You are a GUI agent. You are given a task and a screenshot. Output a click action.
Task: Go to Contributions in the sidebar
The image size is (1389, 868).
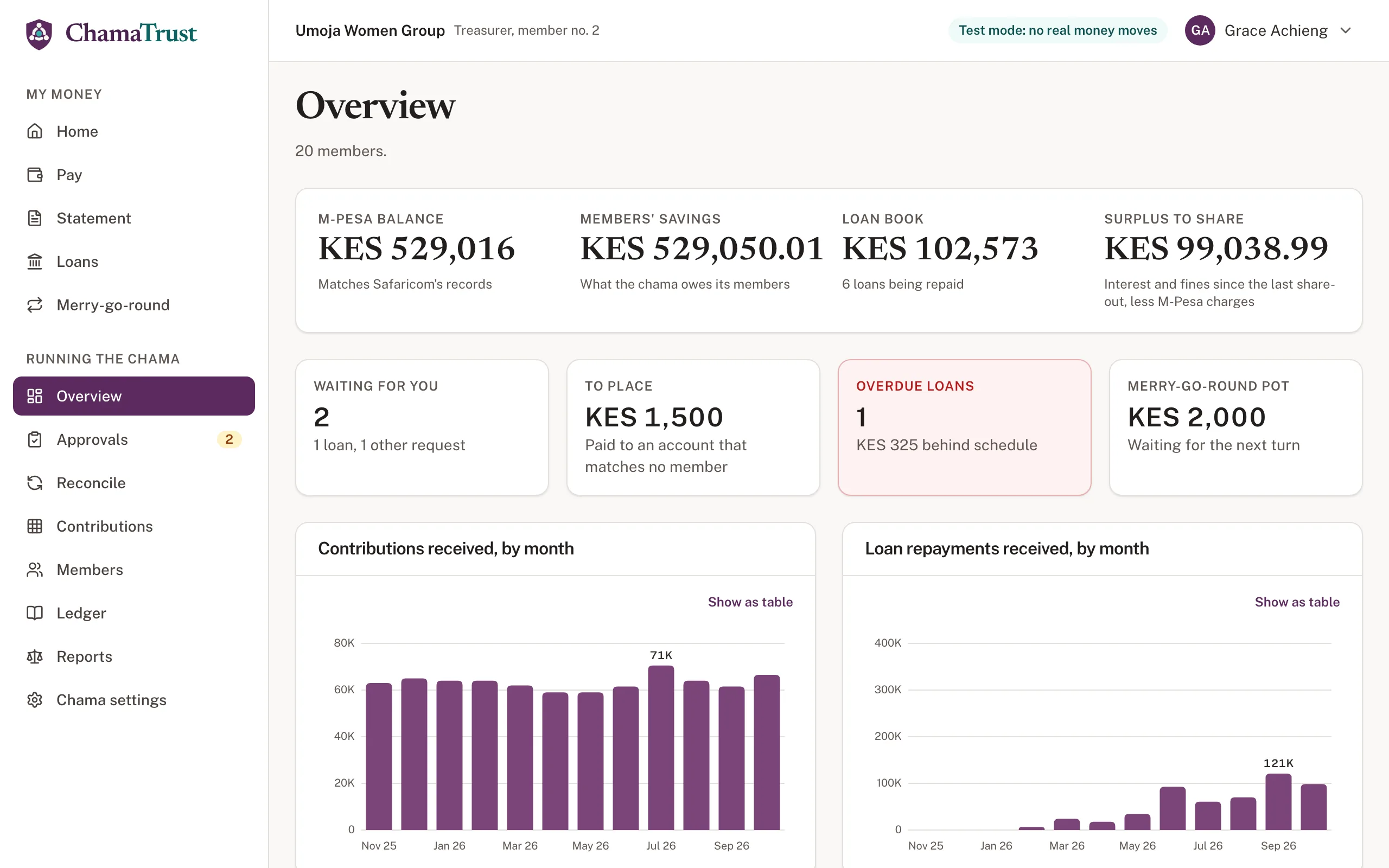[x=133, y=526]
